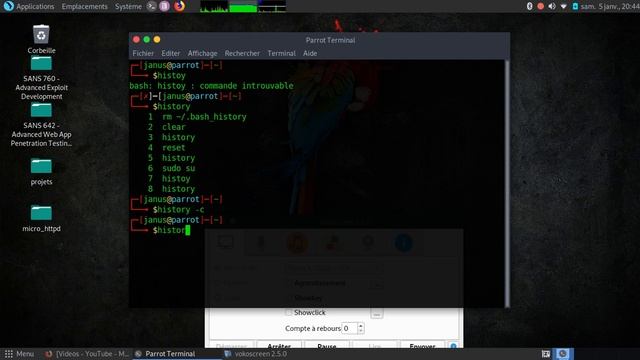Click the Arrêter button in vokoscreen
The height and width of the screenshot is (360, 640).
(x=280, y=345)
